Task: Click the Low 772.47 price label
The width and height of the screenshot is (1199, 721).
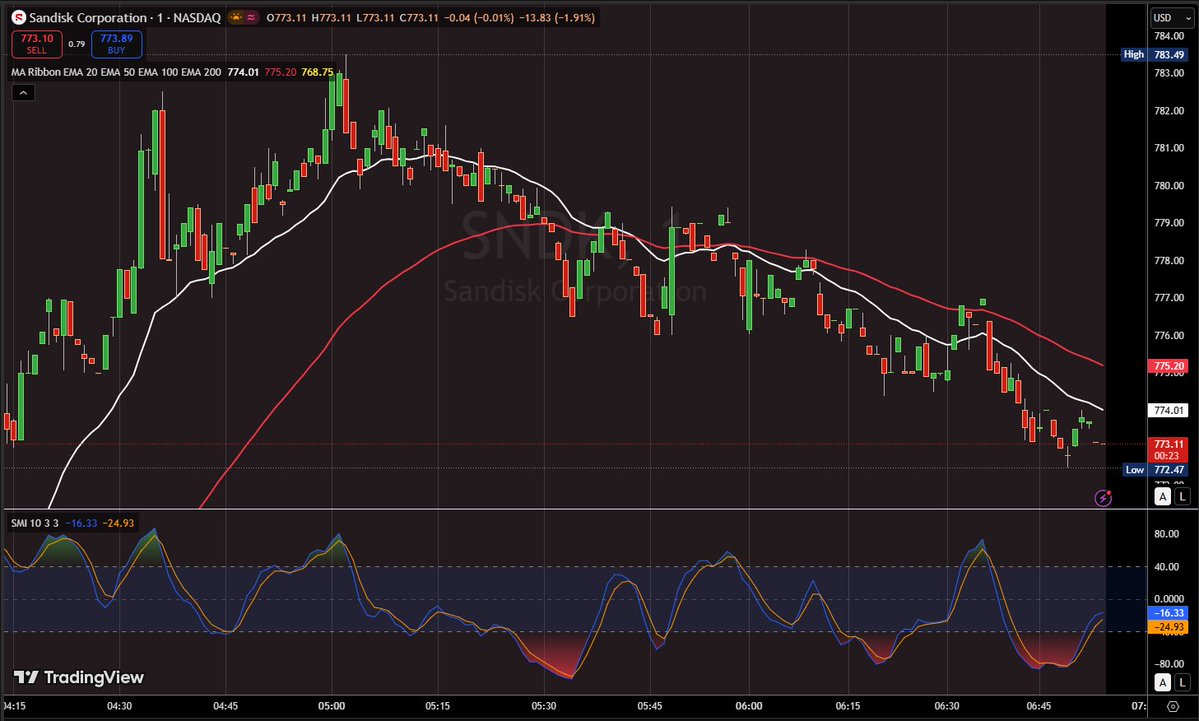Action: 1155,469
